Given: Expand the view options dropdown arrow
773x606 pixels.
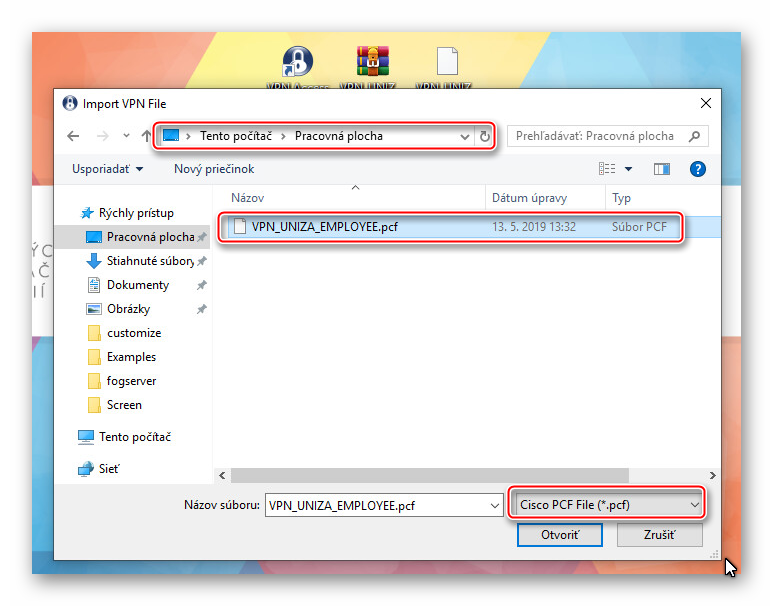Looking at the screenshot, I should (x=628, y=169).
